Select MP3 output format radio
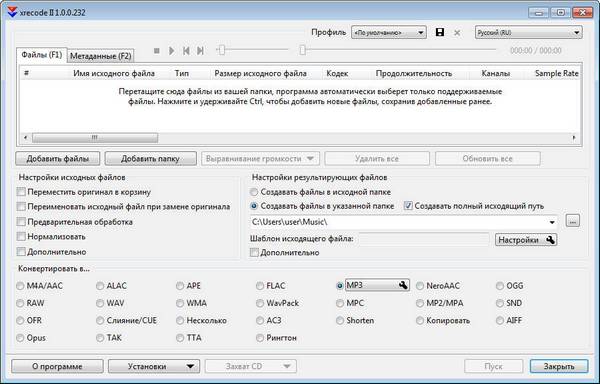The width and height of the screenshot is (600, 384). coord(339,286)
